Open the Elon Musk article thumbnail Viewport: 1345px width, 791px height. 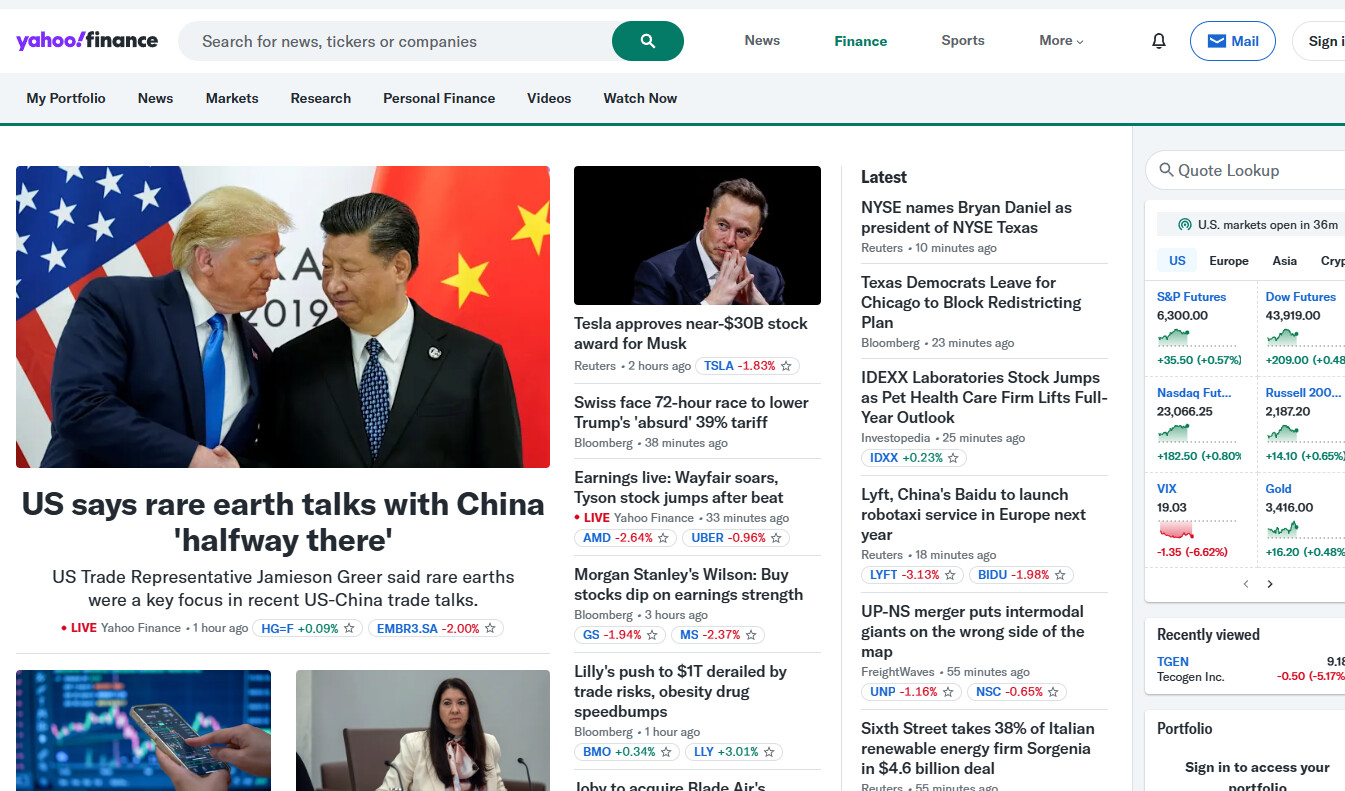coord(697,235)
